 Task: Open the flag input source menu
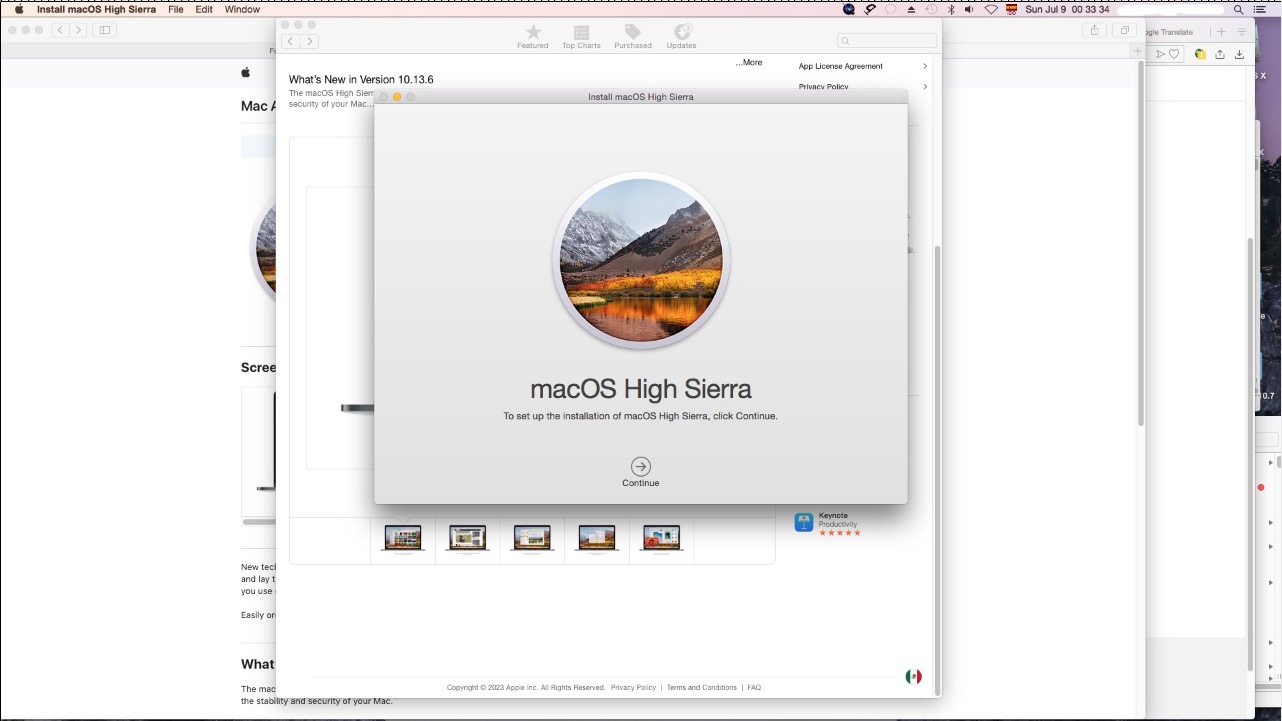(1012, 9)
